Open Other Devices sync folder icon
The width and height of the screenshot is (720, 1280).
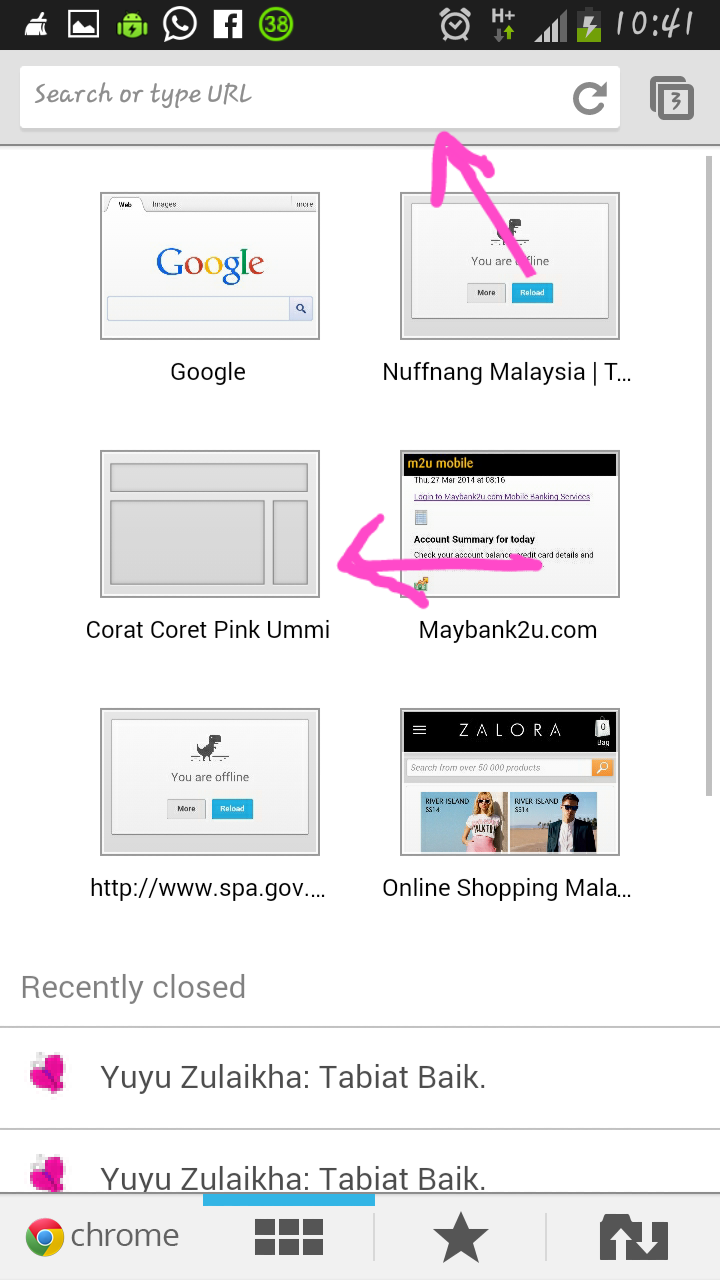tap(634, 1237)
